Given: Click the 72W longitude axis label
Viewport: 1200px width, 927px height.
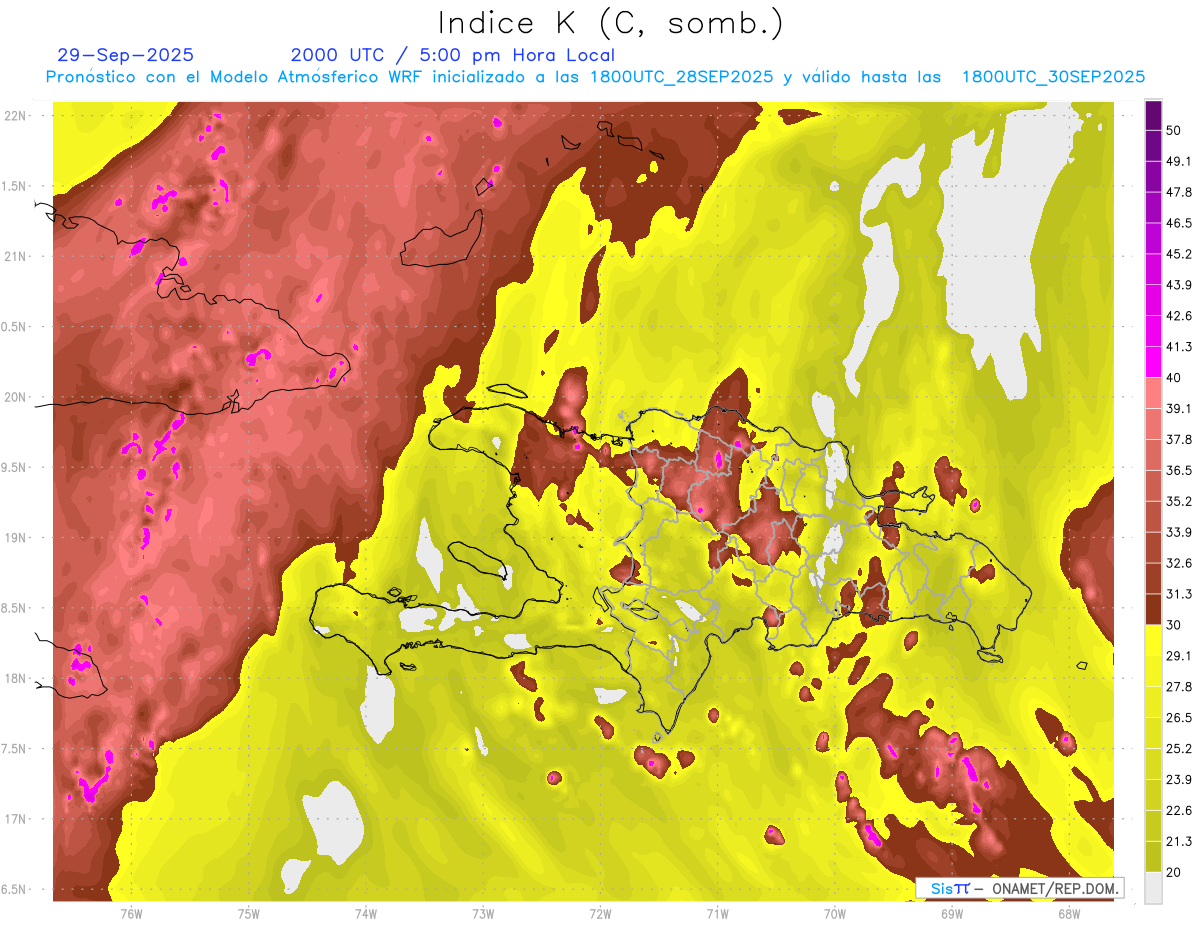Looking at the screenshot, I should (600, 913).
